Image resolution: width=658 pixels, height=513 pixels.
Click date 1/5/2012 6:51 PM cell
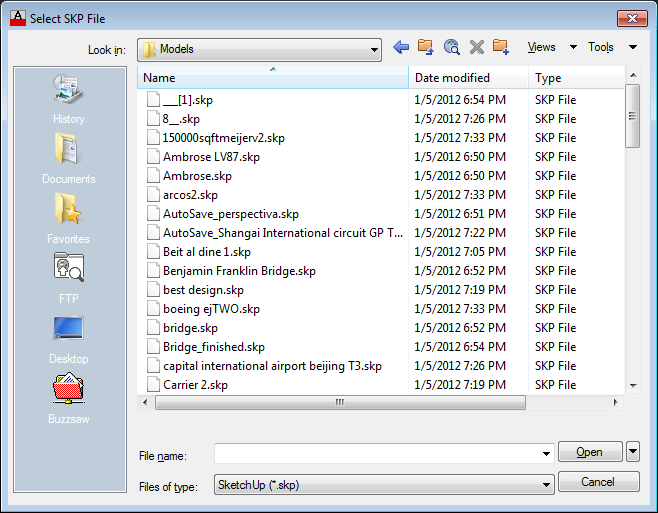(460, 214)
